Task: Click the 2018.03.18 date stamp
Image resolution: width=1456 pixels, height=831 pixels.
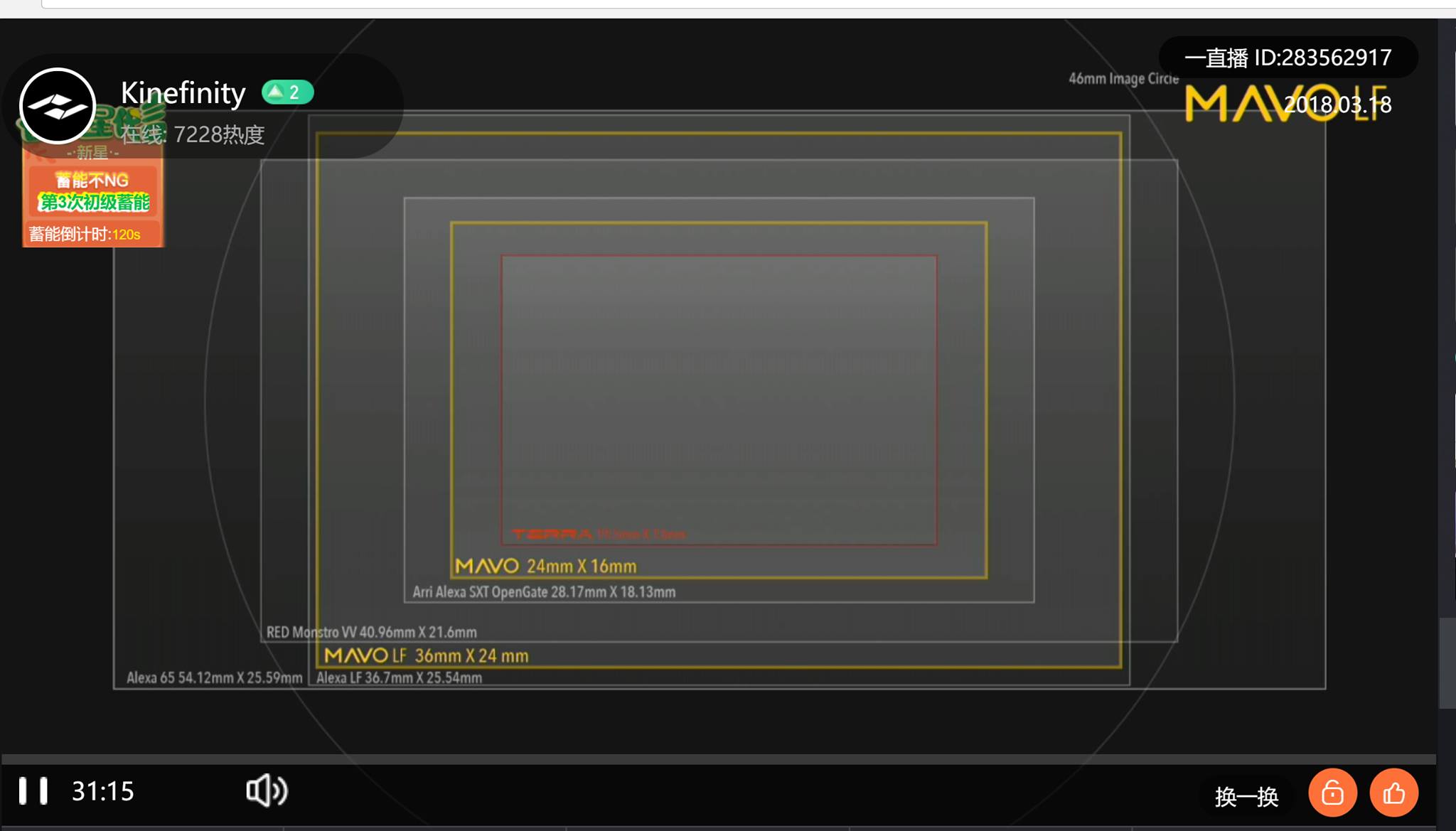Action: click(x=1338, y=105)
